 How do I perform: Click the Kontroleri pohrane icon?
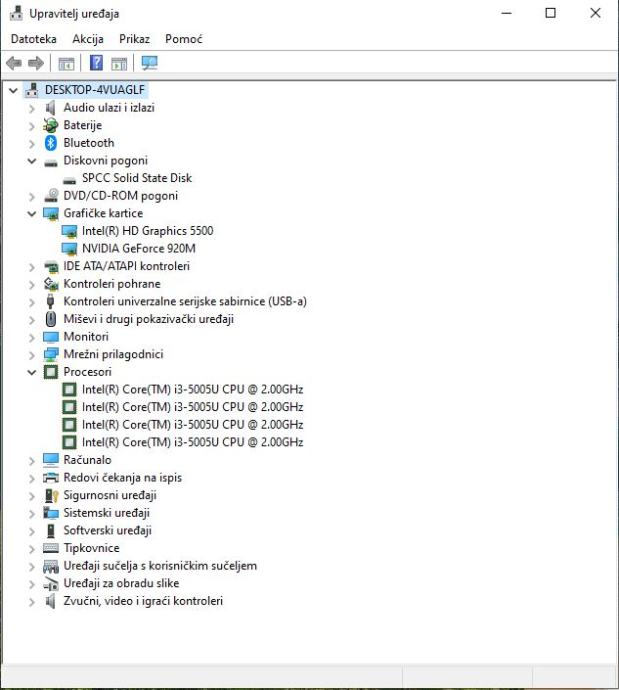click(51, 284)
